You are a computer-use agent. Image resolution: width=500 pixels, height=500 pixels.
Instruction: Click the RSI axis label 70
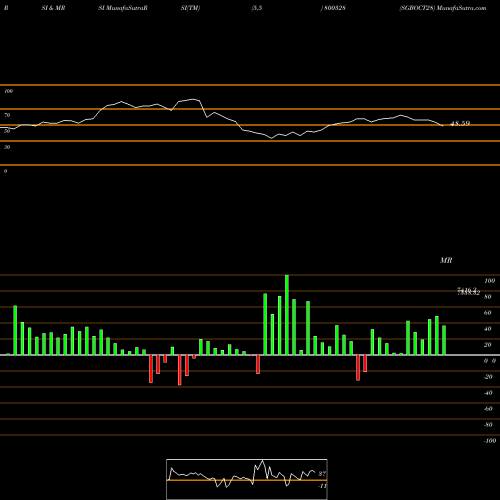(x=7, y=115)
